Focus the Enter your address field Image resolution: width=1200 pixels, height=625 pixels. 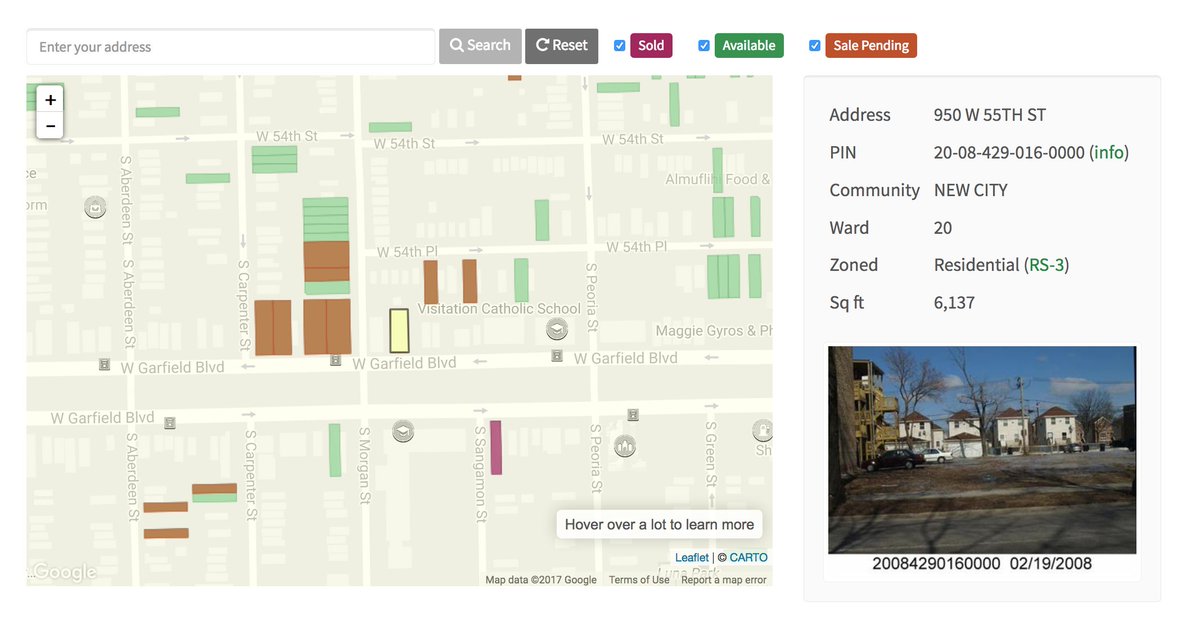click(x=231, y=47)
